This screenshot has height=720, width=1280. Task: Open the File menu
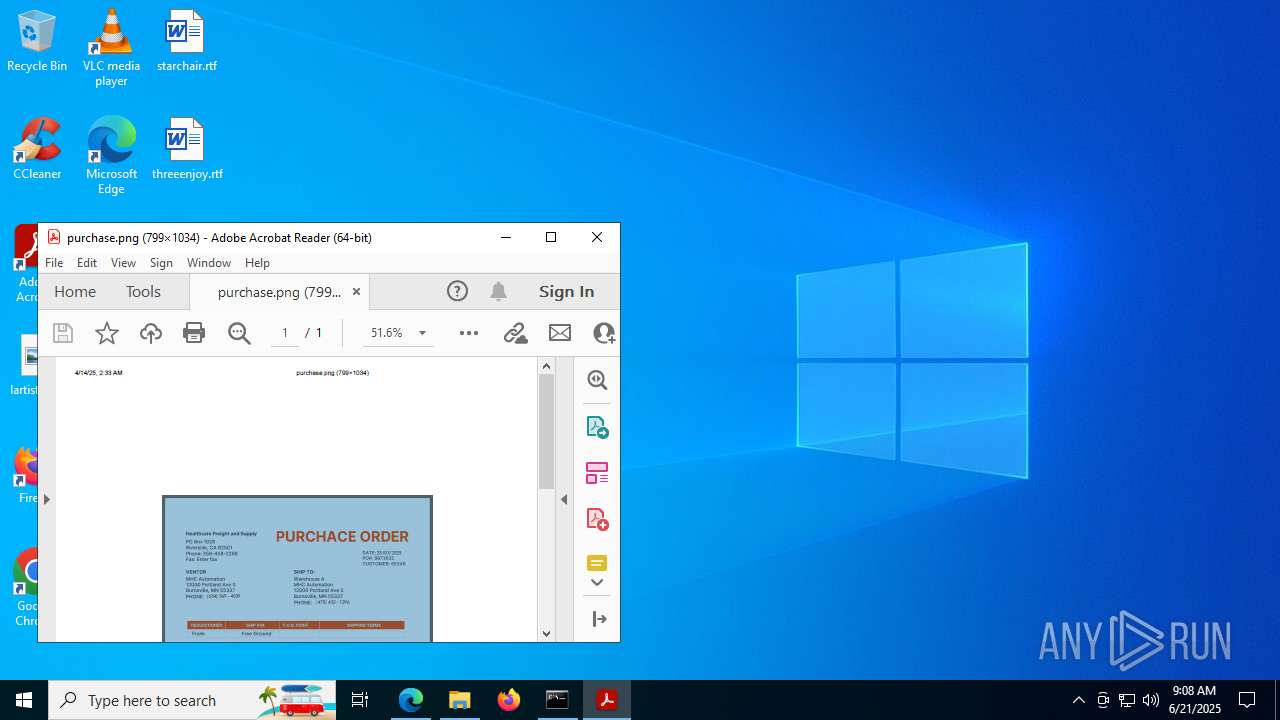click(54, 263)
